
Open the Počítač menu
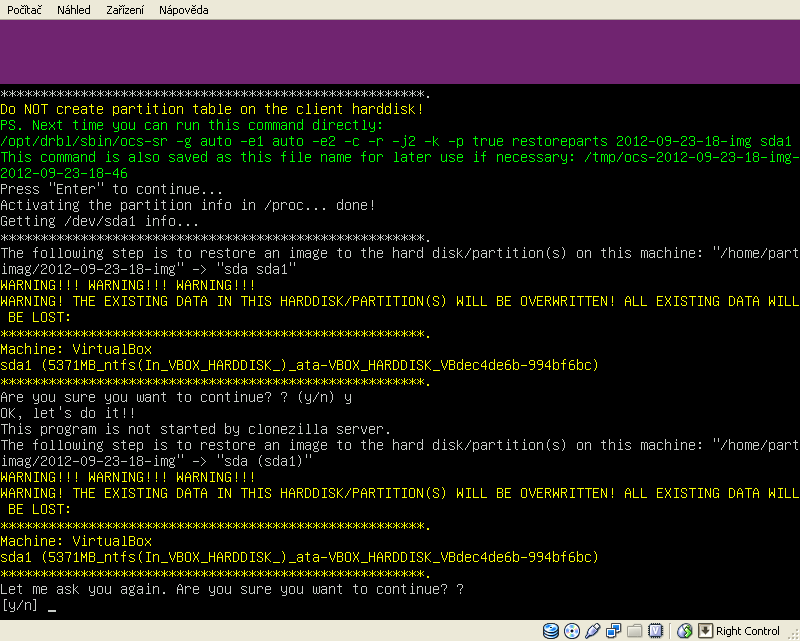[x=26, y=9]
